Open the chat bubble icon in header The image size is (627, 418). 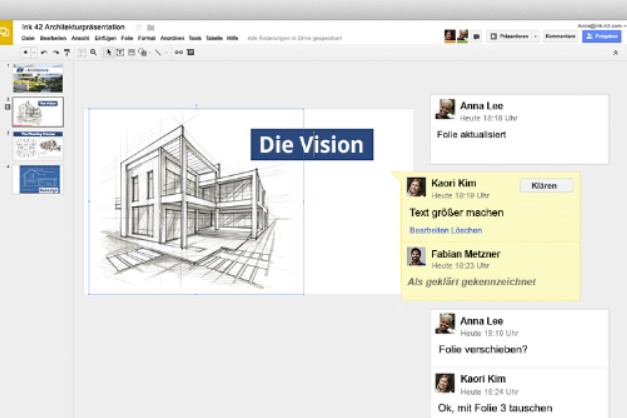point(476,36)
